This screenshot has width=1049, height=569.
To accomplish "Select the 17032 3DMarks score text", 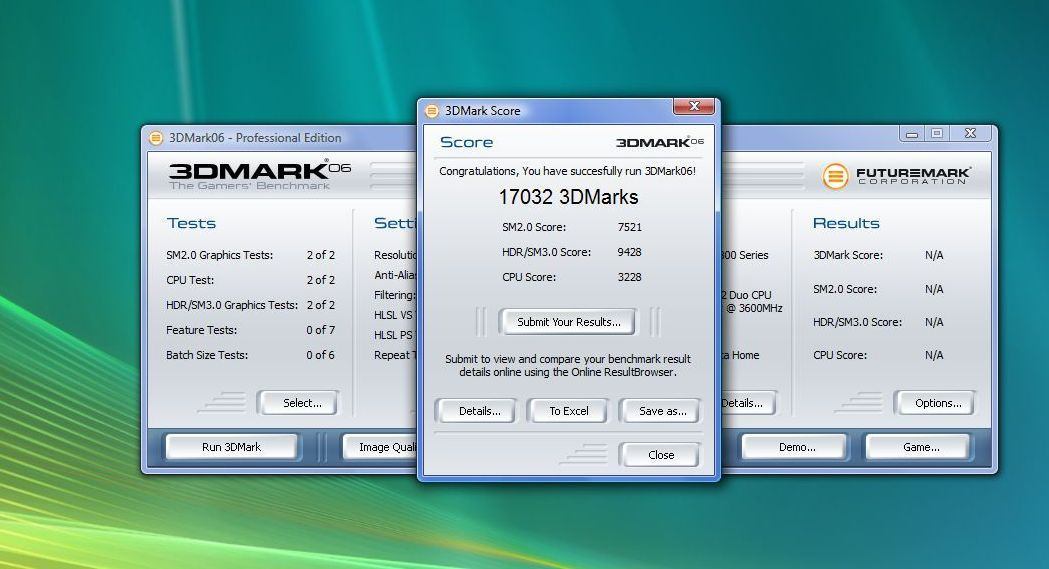I will click(x=568, y=197).
